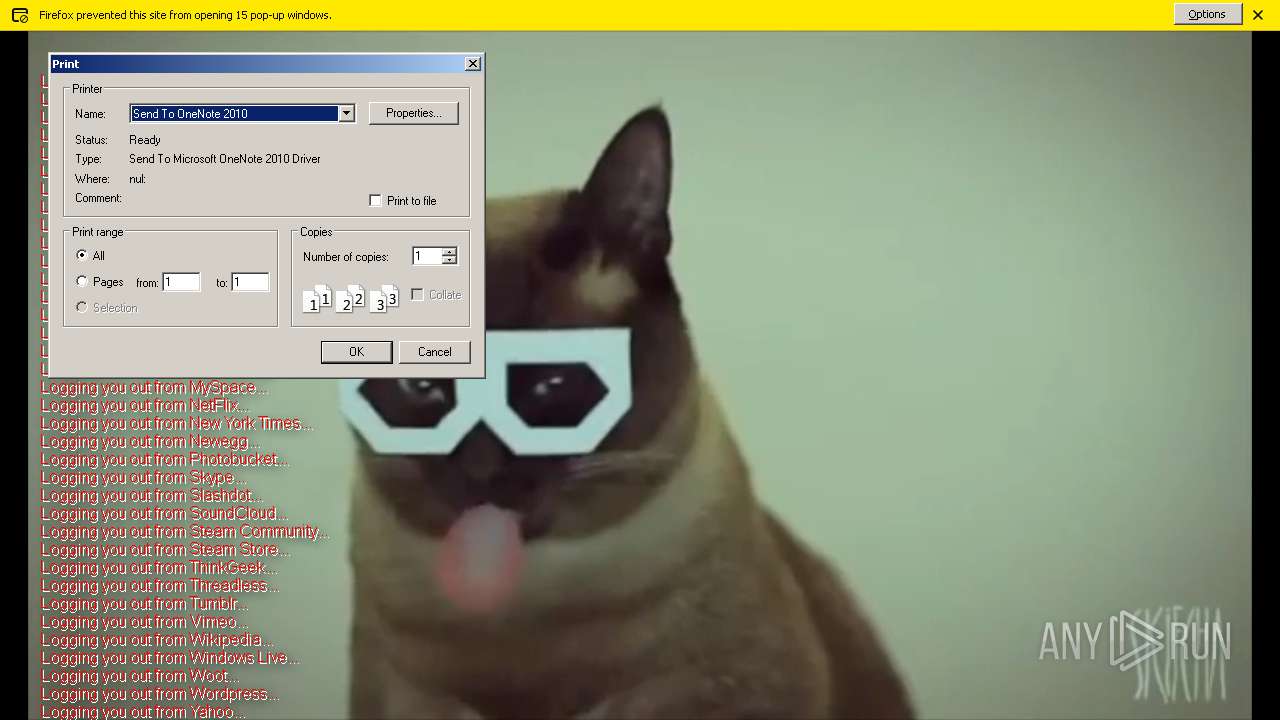Click 'Logging you out from Steam Store...'
Image resolution: width=1280 pixels, height=720 pixels.
(166, 550)
